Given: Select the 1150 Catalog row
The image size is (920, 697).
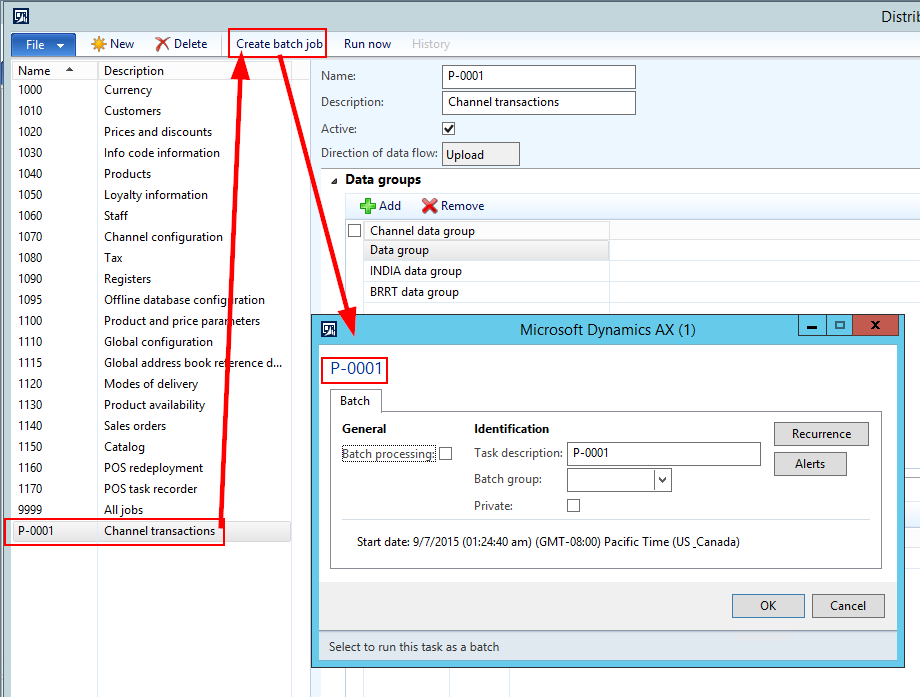Looking at the screenshot, I should [151, 447].
